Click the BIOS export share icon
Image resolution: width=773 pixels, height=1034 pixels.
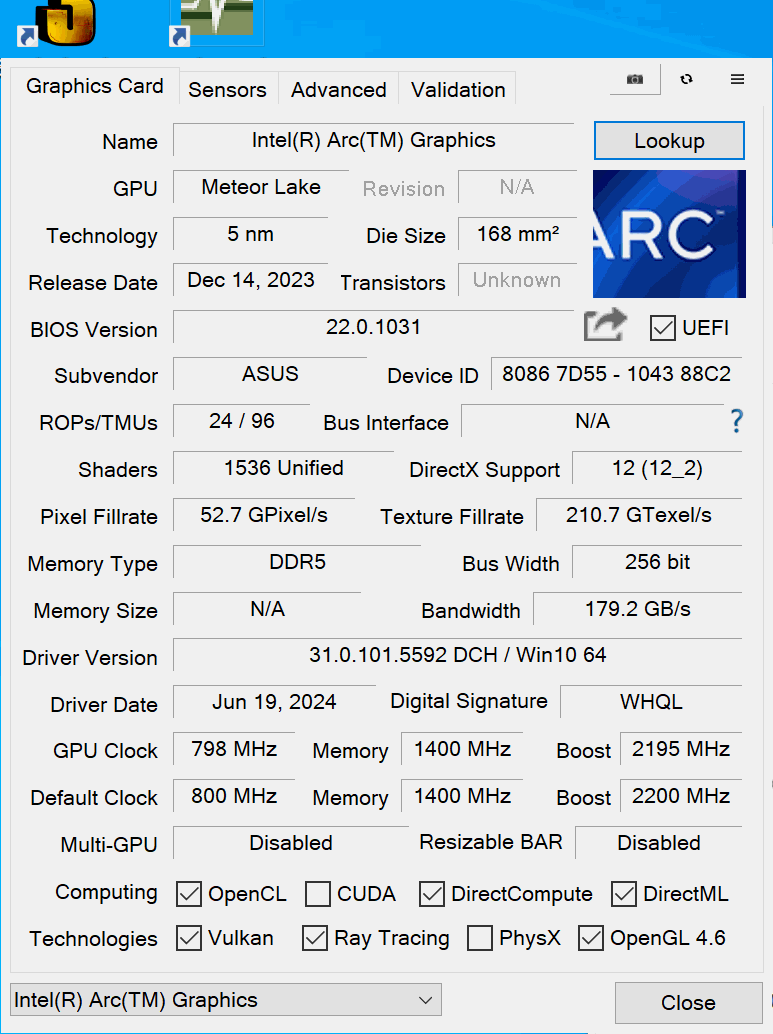click(605, 326)
